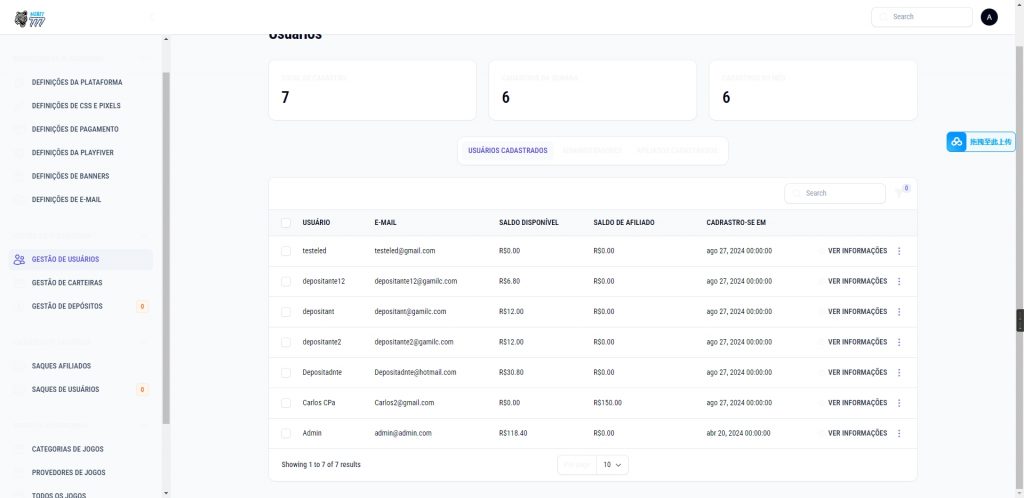Click Ver Informações for depositante12

[857, 281]
